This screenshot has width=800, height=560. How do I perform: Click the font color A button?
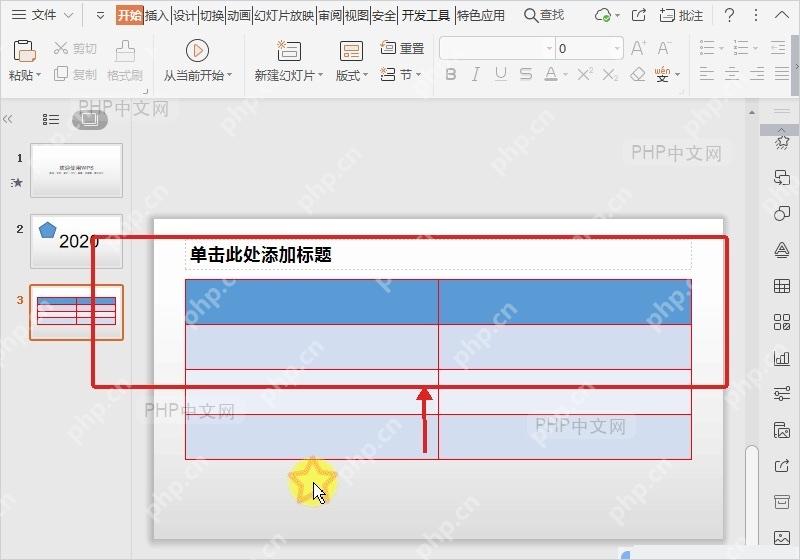coord(551,74)
